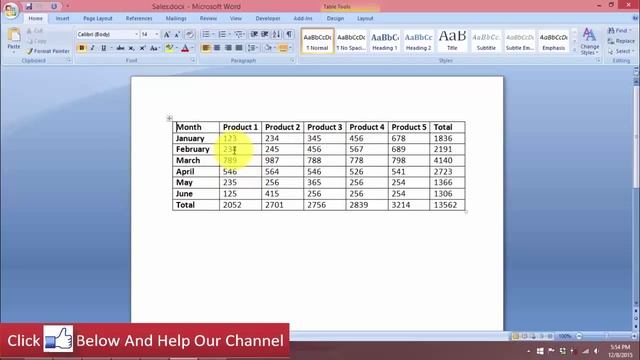The image size is (640, 360).
Task: Toggle Center alignment
Action: coord(217,48)
